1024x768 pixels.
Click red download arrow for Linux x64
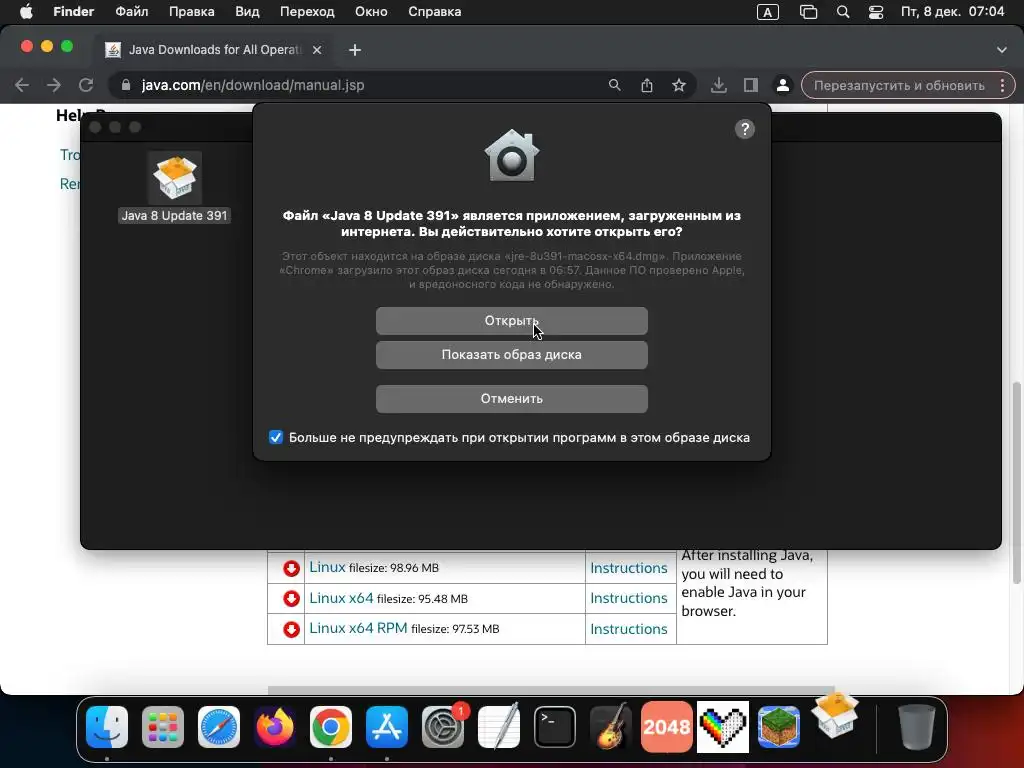[x=291, y=598]
